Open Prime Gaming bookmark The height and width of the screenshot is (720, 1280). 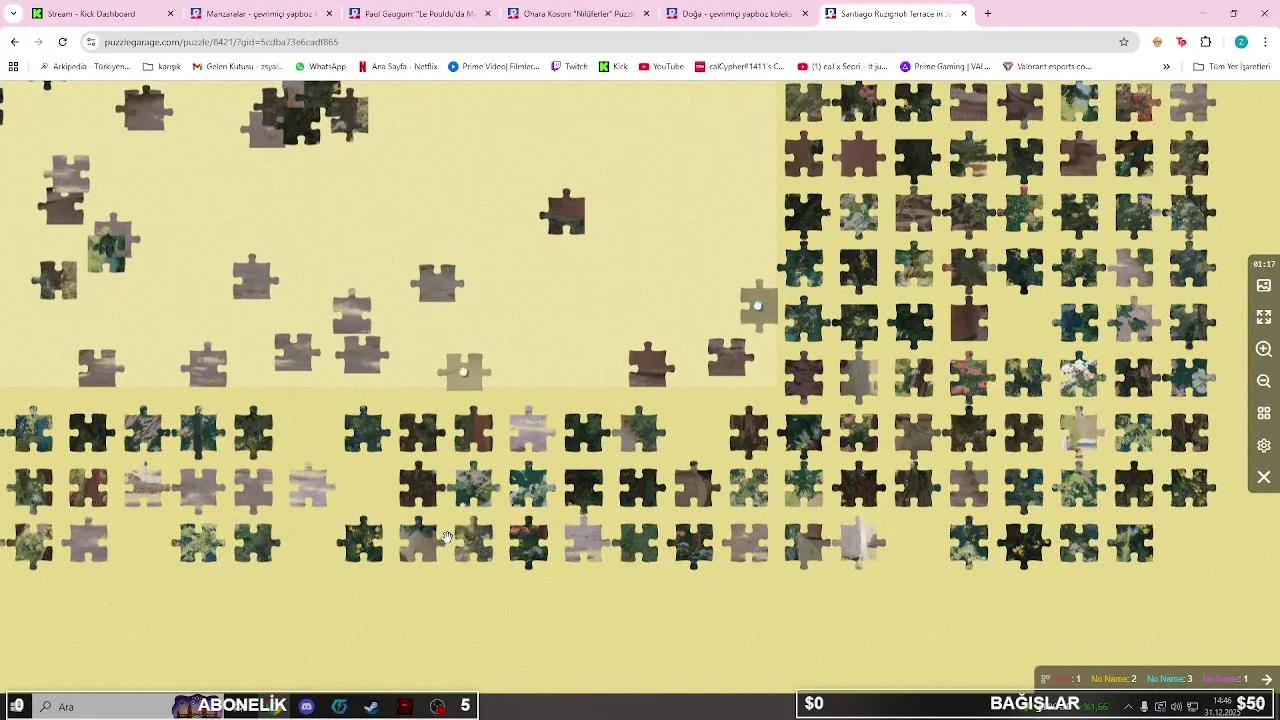coord(945,67)
